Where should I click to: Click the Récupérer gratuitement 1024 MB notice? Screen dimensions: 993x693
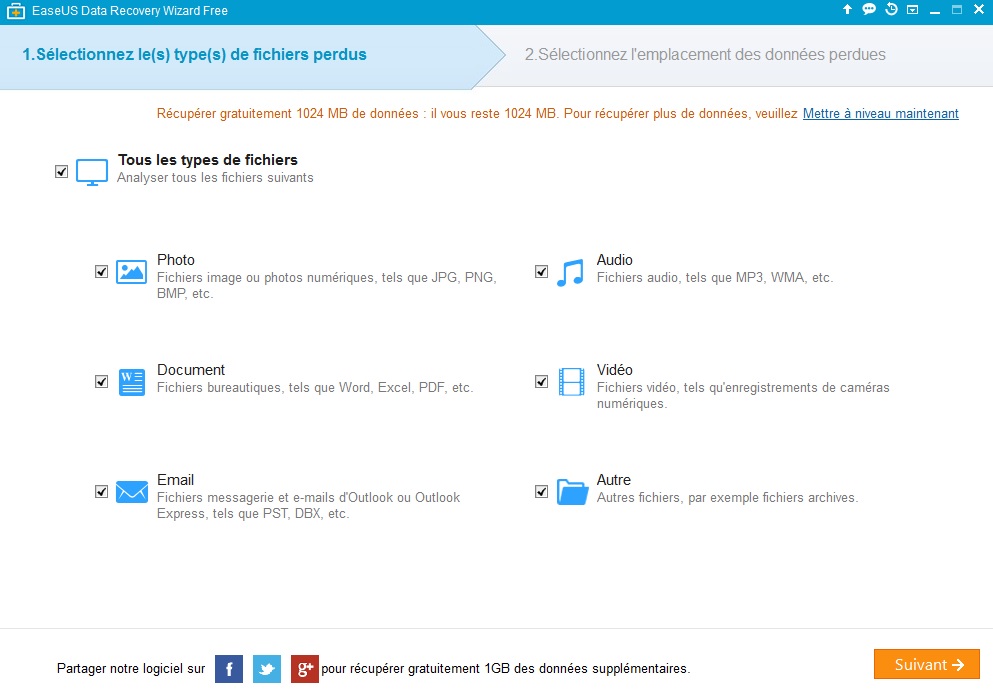pos(477,113)
